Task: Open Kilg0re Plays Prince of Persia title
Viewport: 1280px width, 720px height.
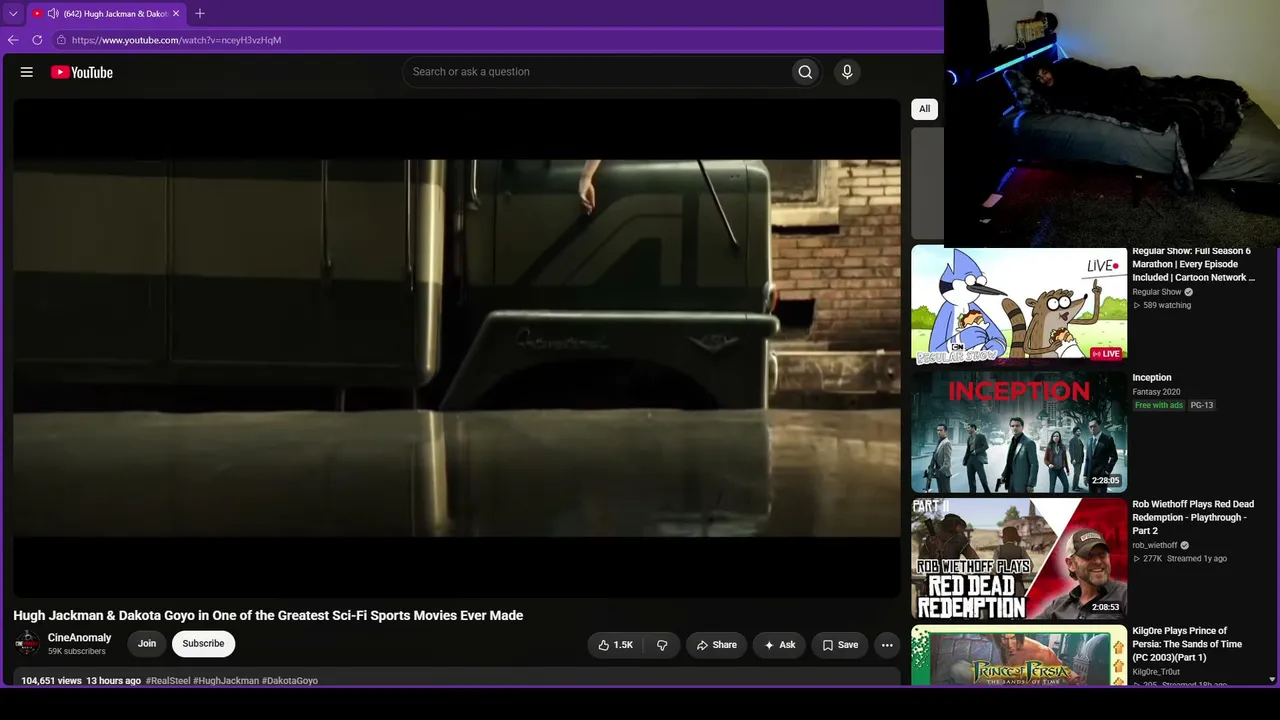Action: coord(1187,644)
